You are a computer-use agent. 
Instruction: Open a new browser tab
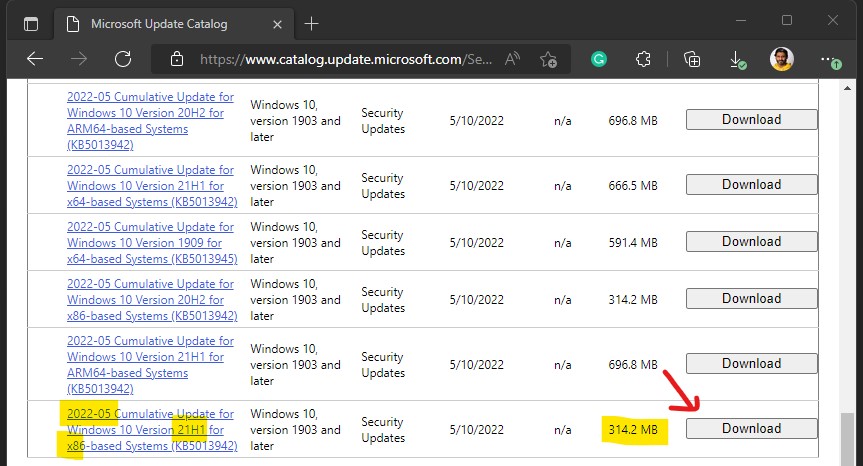[312, 24]
